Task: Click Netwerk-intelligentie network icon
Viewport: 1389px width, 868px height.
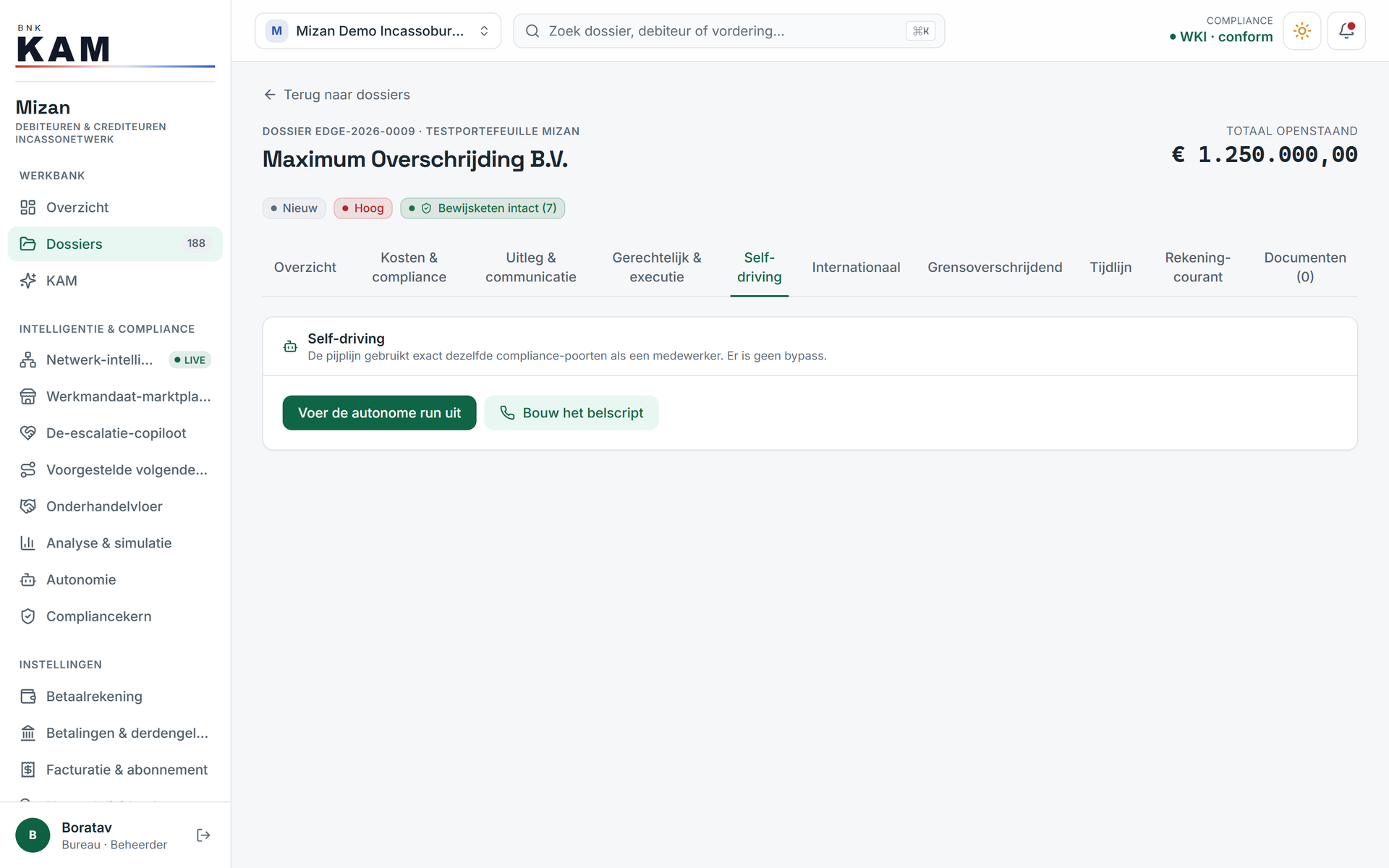Action: point(27,359)
